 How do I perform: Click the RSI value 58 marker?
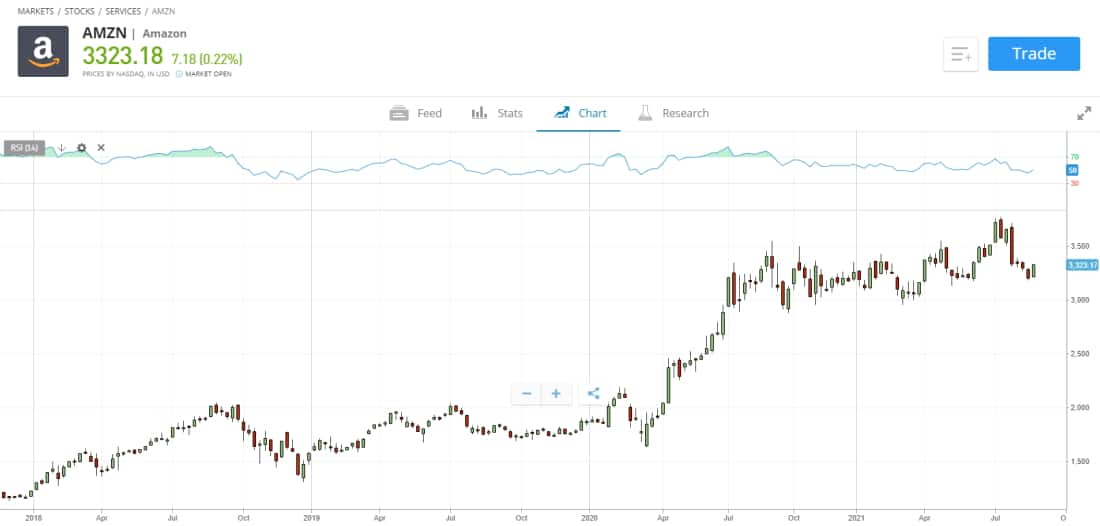(1073, 170)
